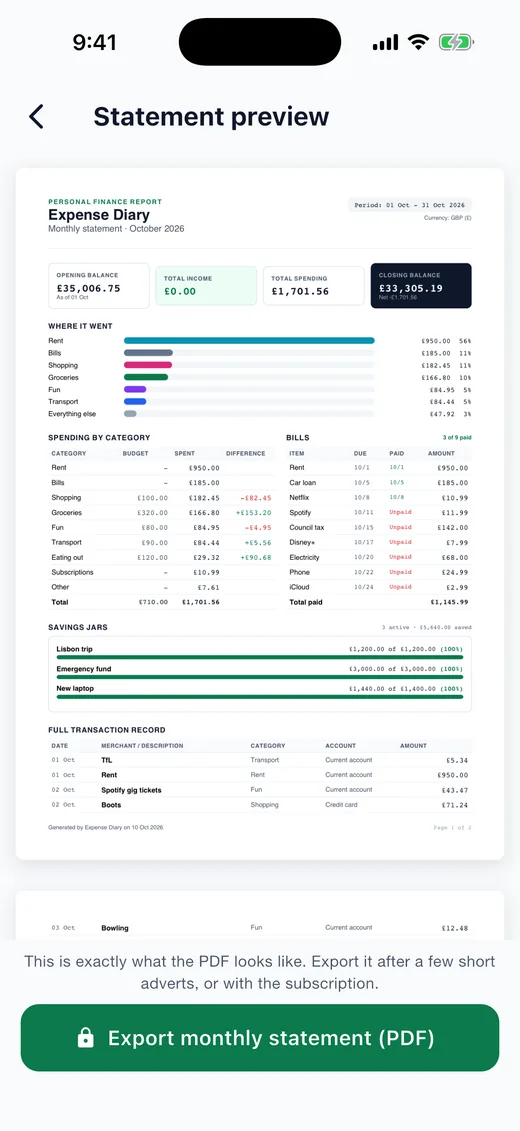Tap the green charging battery icon

[456, 43]
